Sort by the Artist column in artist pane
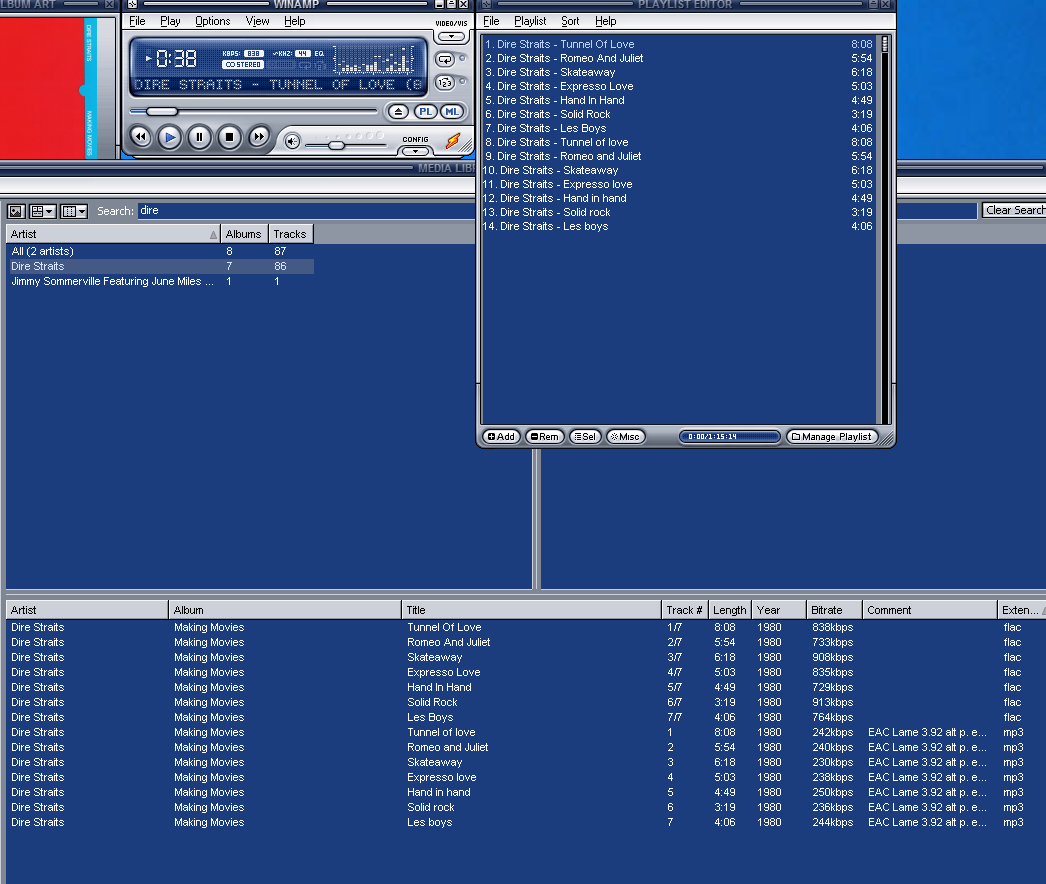 pos(113,234)
